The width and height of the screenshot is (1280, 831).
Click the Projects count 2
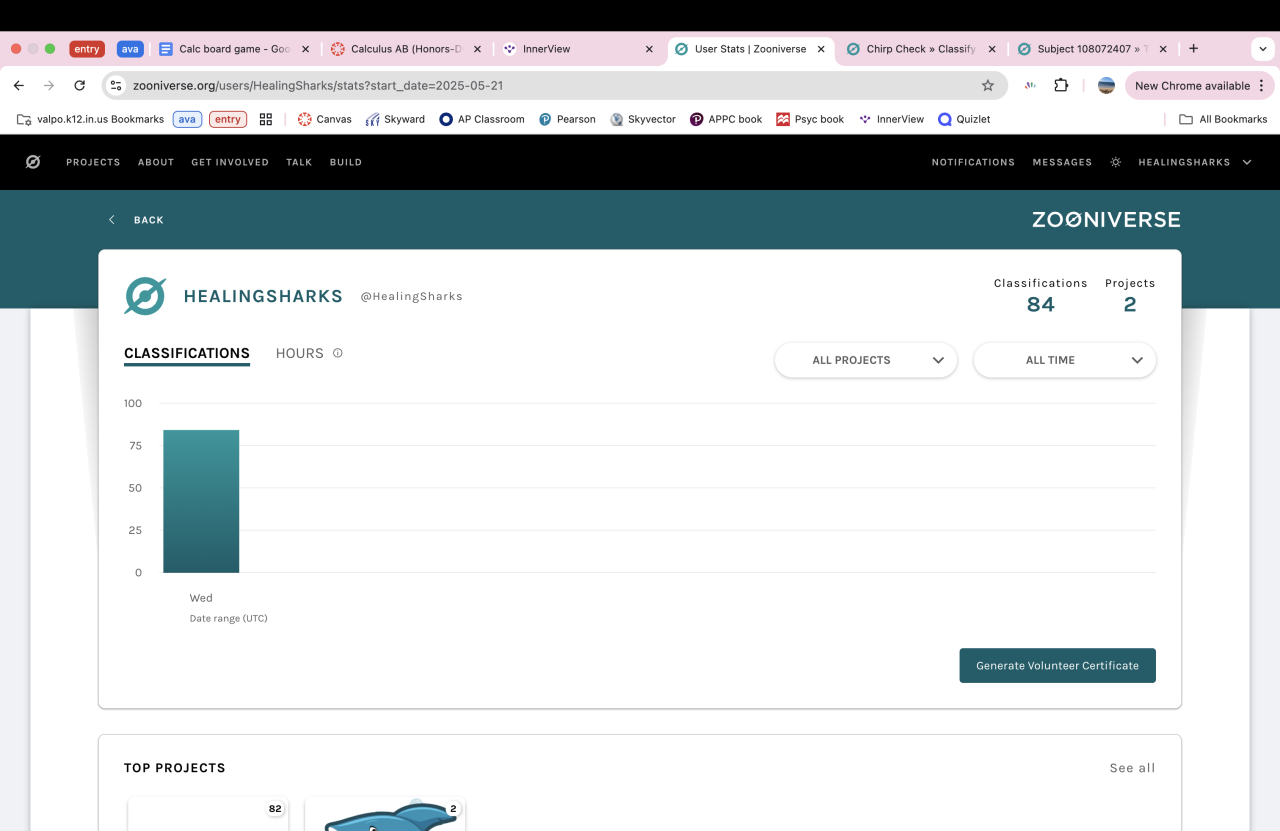[1130, 305]
